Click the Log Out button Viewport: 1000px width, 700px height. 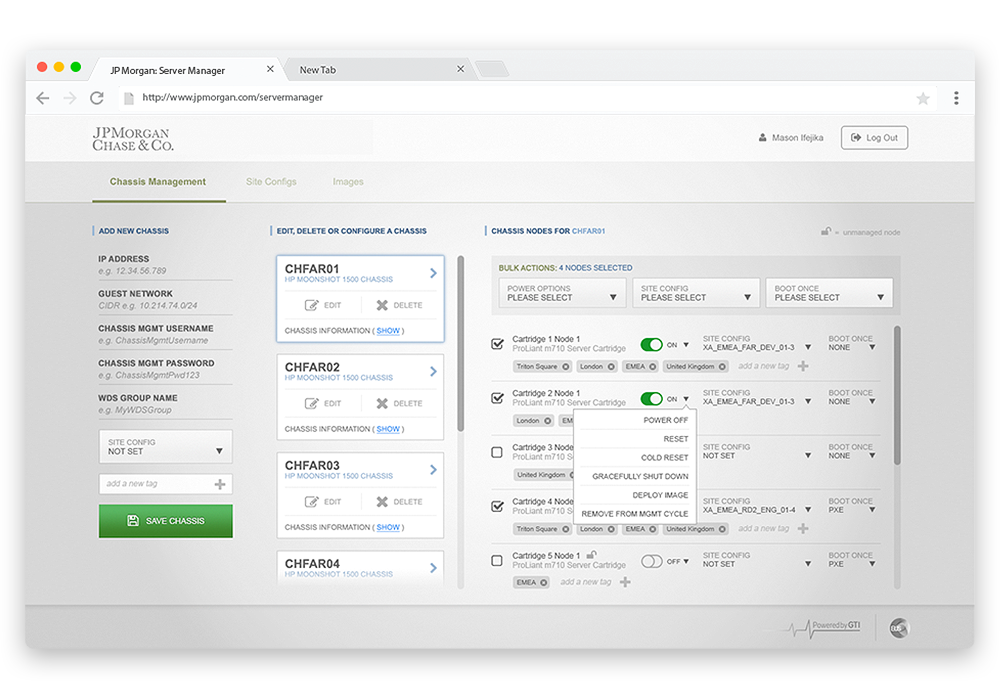pos(874,138)
